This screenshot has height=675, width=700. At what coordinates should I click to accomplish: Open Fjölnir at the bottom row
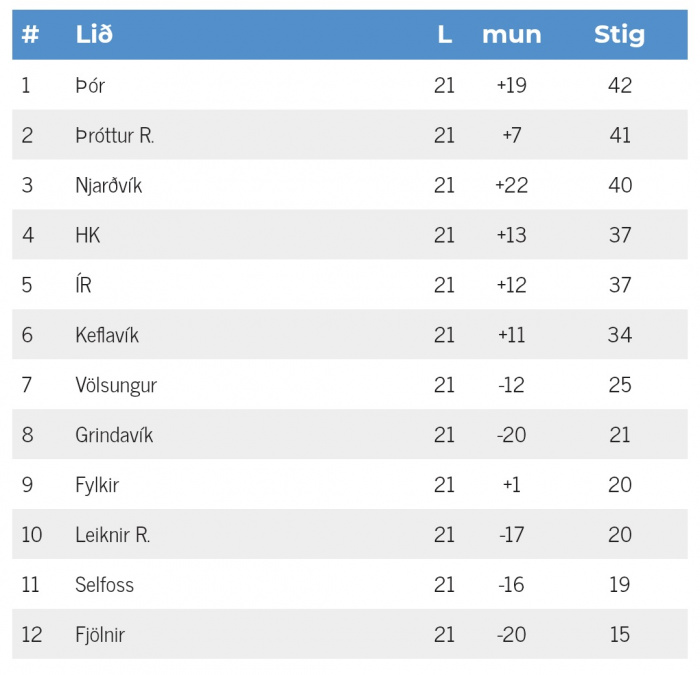(x=350, y=634)
